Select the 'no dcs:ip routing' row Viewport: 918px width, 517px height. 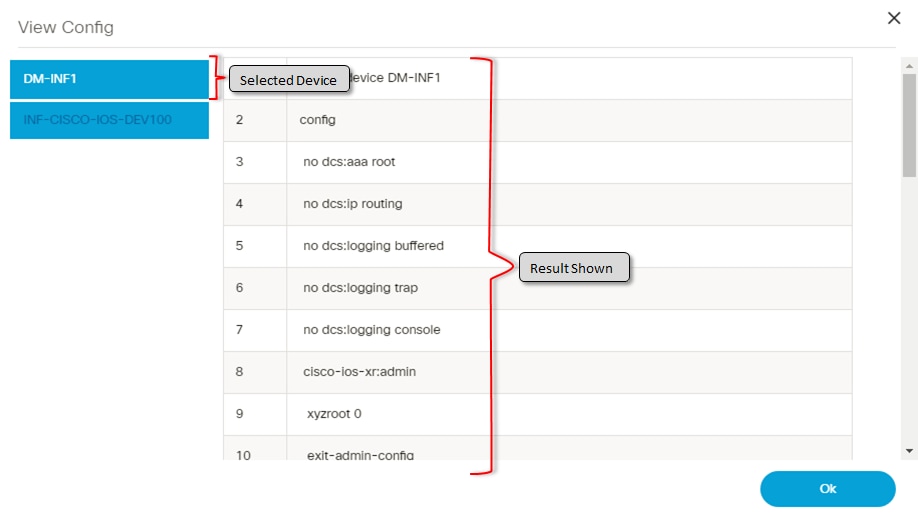(352, 204)
